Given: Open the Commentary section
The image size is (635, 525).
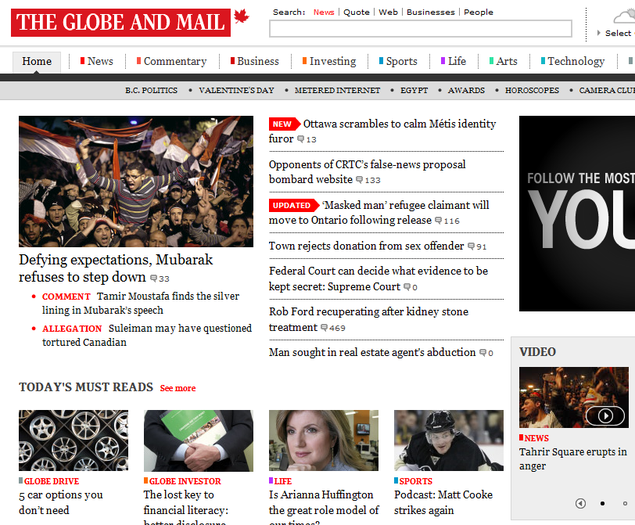Looking at the screenshot, I should click(x=172, y=61).
